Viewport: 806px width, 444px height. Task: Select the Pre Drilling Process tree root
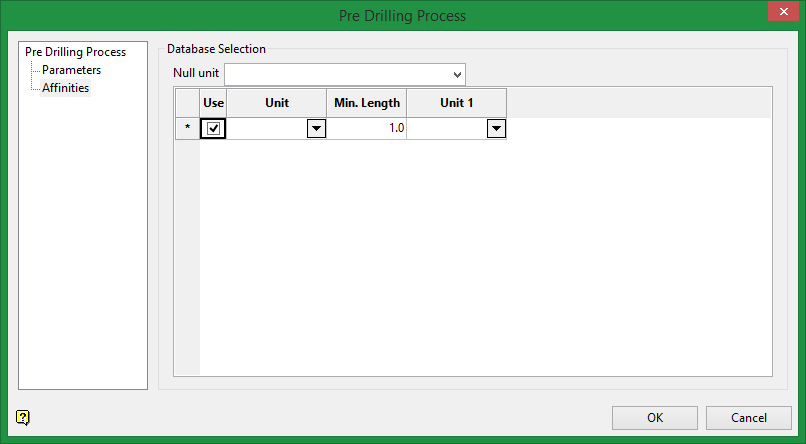[x=75, y=52]
